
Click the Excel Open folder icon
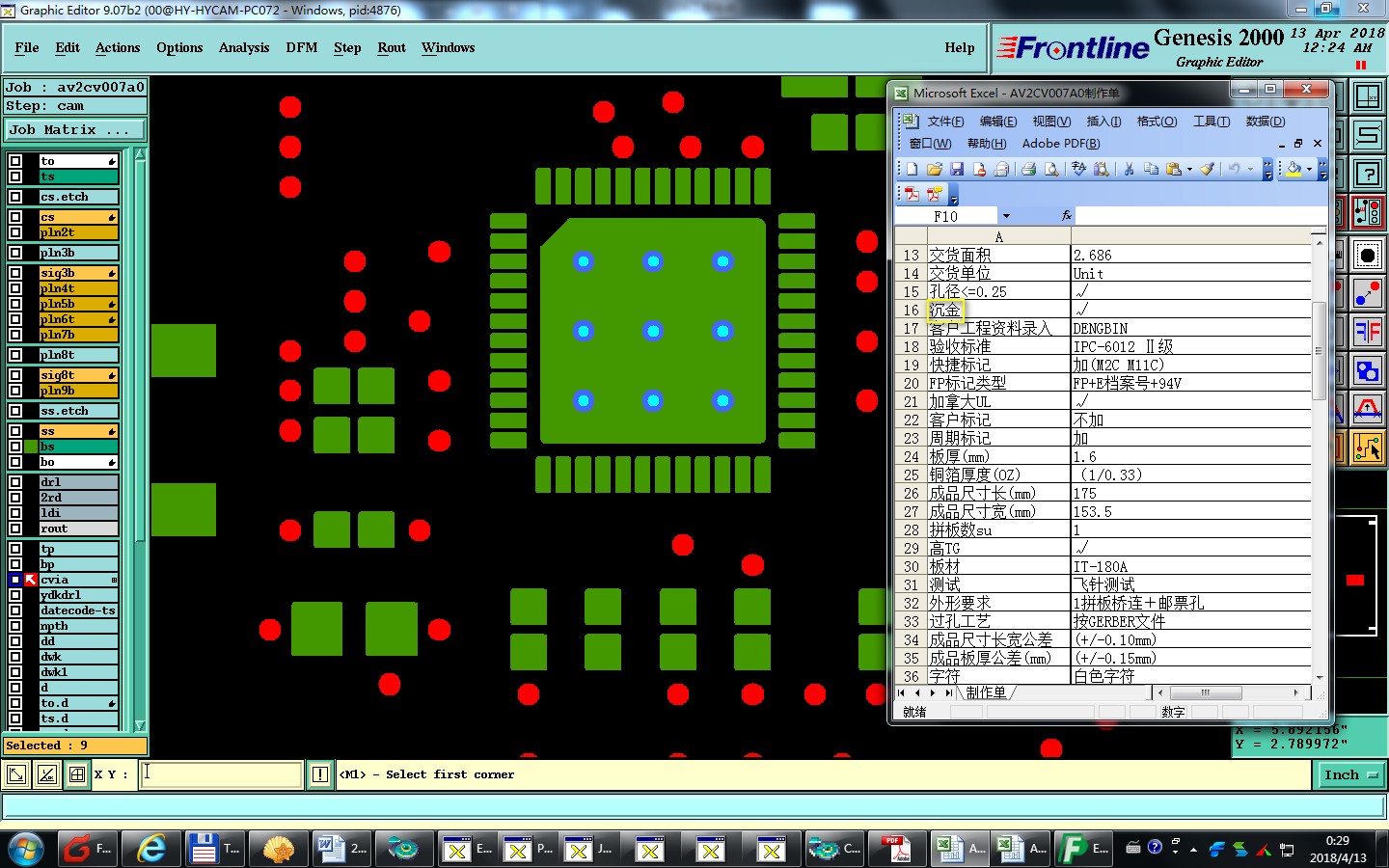pyautogui.click(x=934, y=169)
